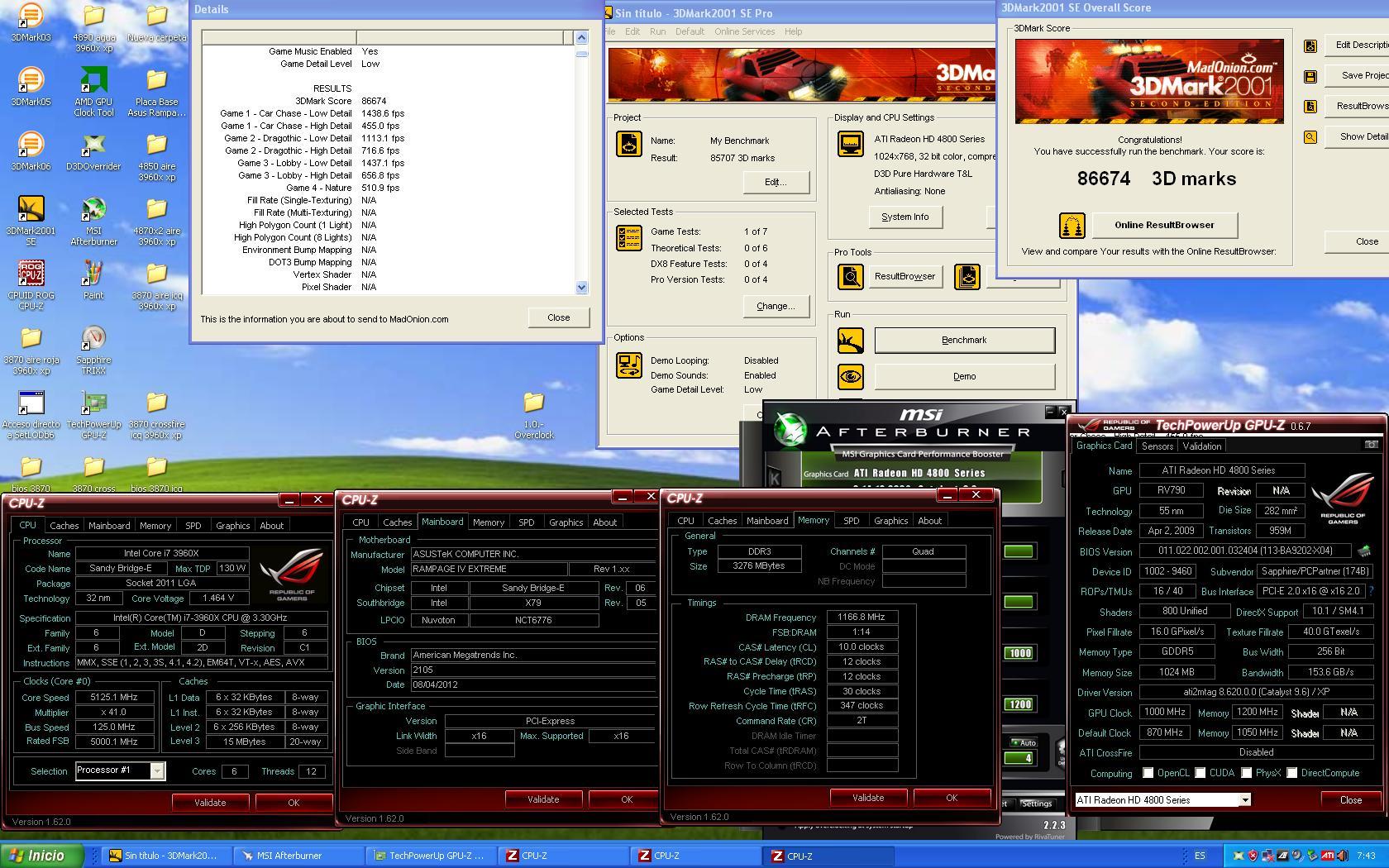Click Afterburner core clock 1000 value
Image resolution: width=1389 pixels, height=868 pixels.
point(1019,653)
